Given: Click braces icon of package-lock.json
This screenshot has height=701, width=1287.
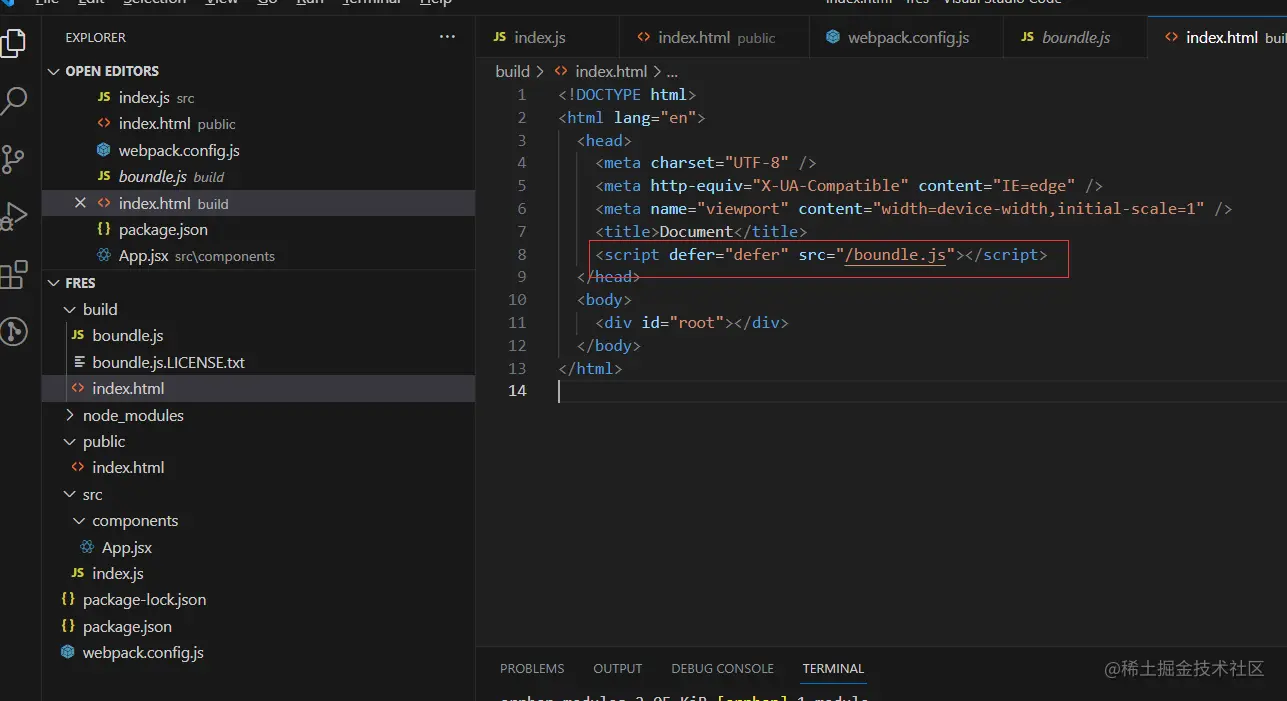Looking at the screenshot, I should coord(68,600).
